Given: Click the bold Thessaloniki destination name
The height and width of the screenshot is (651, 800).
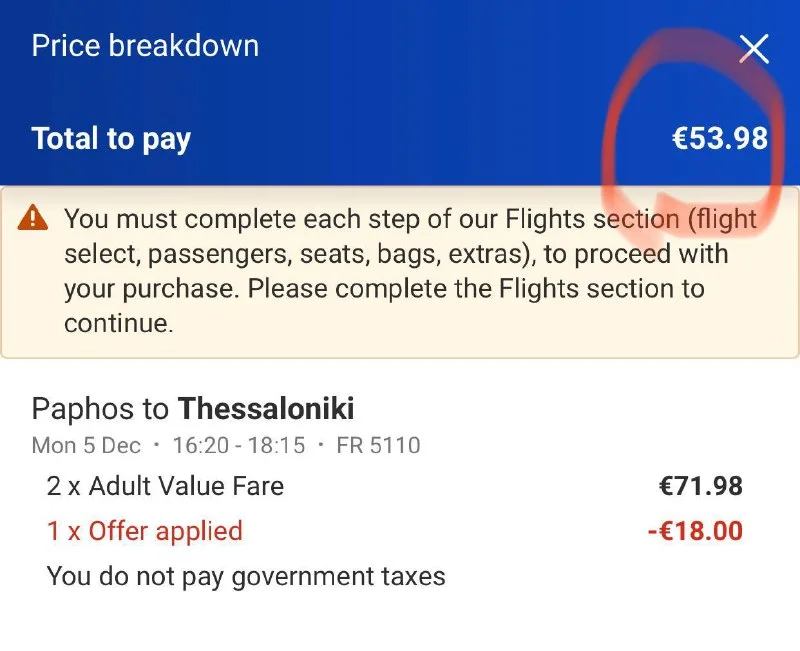Looking at the screenshot, I should 266,408.
